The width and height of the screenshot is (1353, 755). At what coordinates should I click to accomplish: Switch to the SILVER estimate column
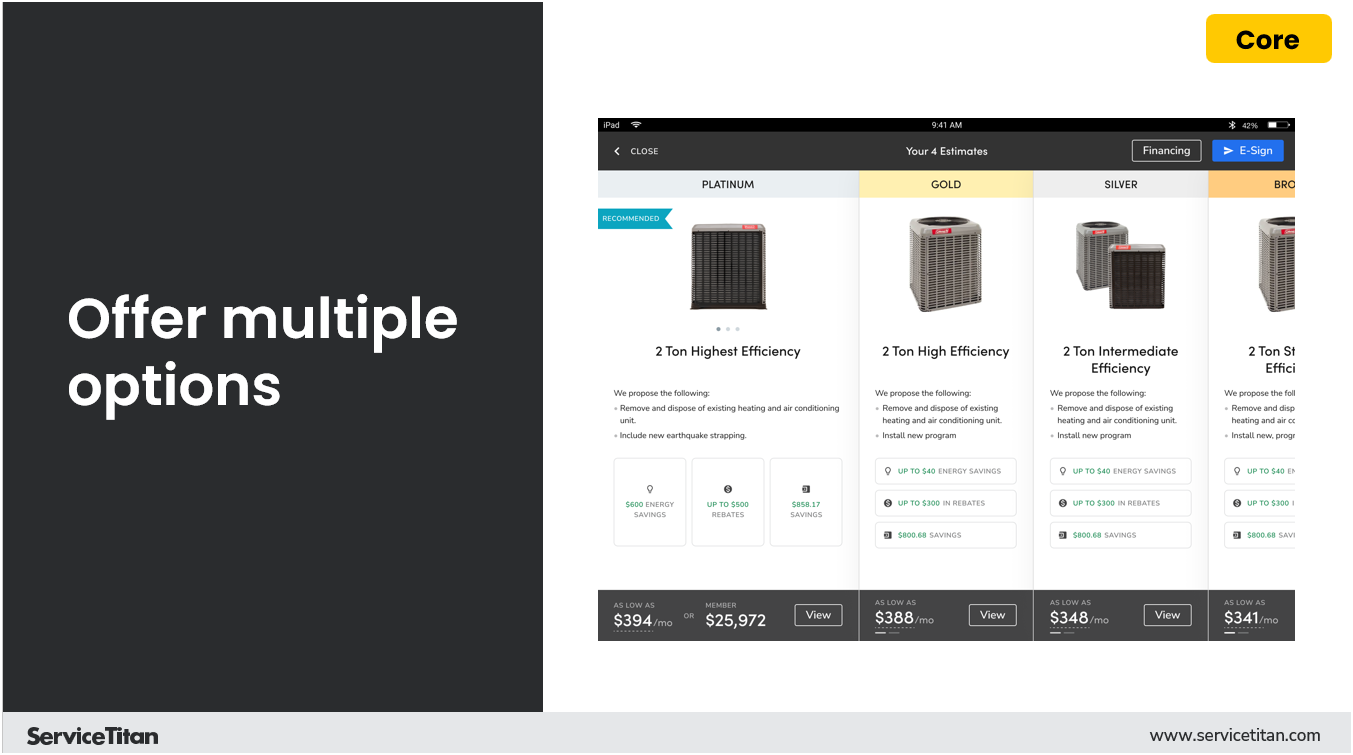[x=1121, y=184]
